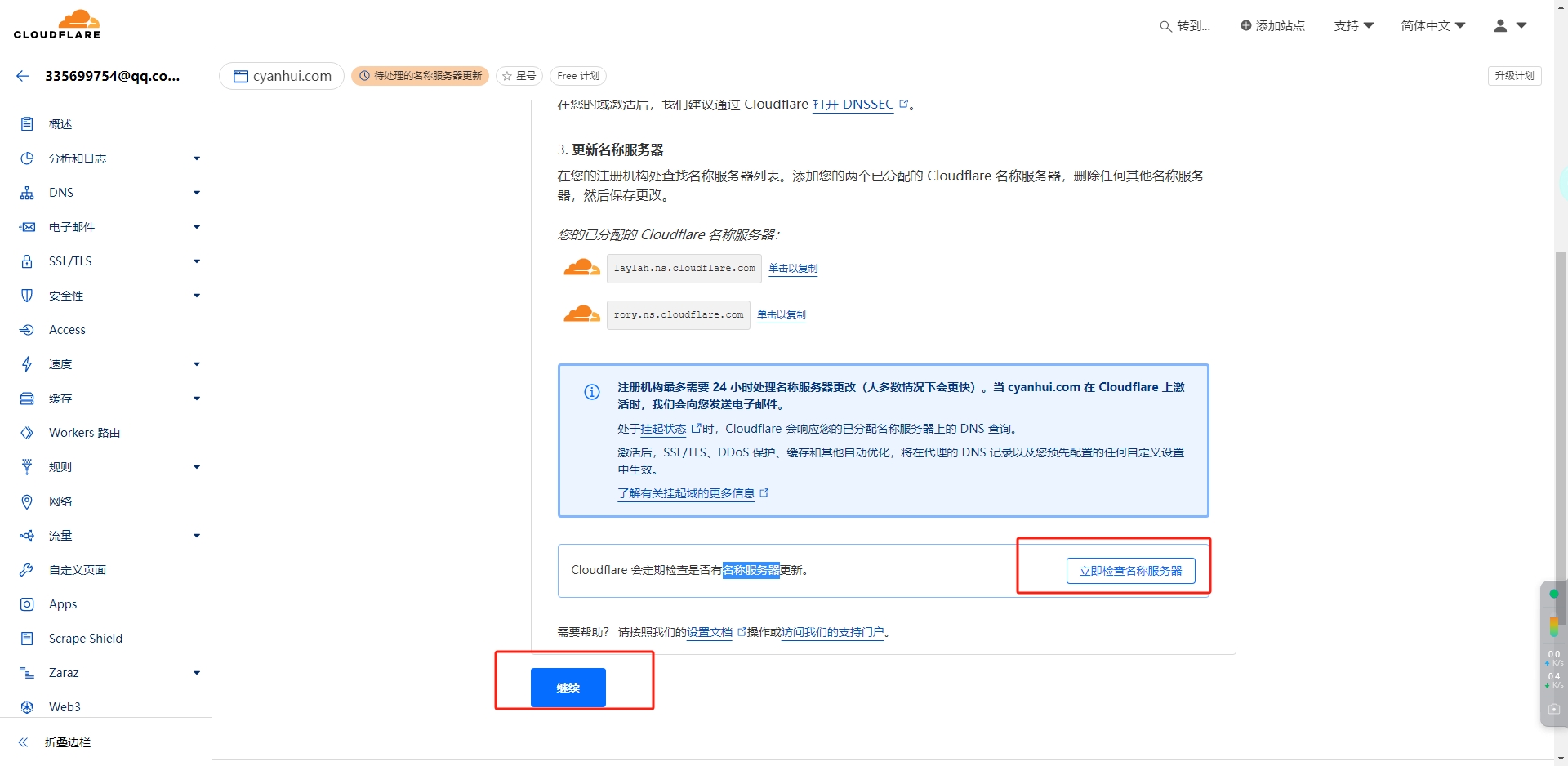This screenshot has height=766, width=1568.
Task: Click the 规则 filter icon
Action: (x=27, y=467)
